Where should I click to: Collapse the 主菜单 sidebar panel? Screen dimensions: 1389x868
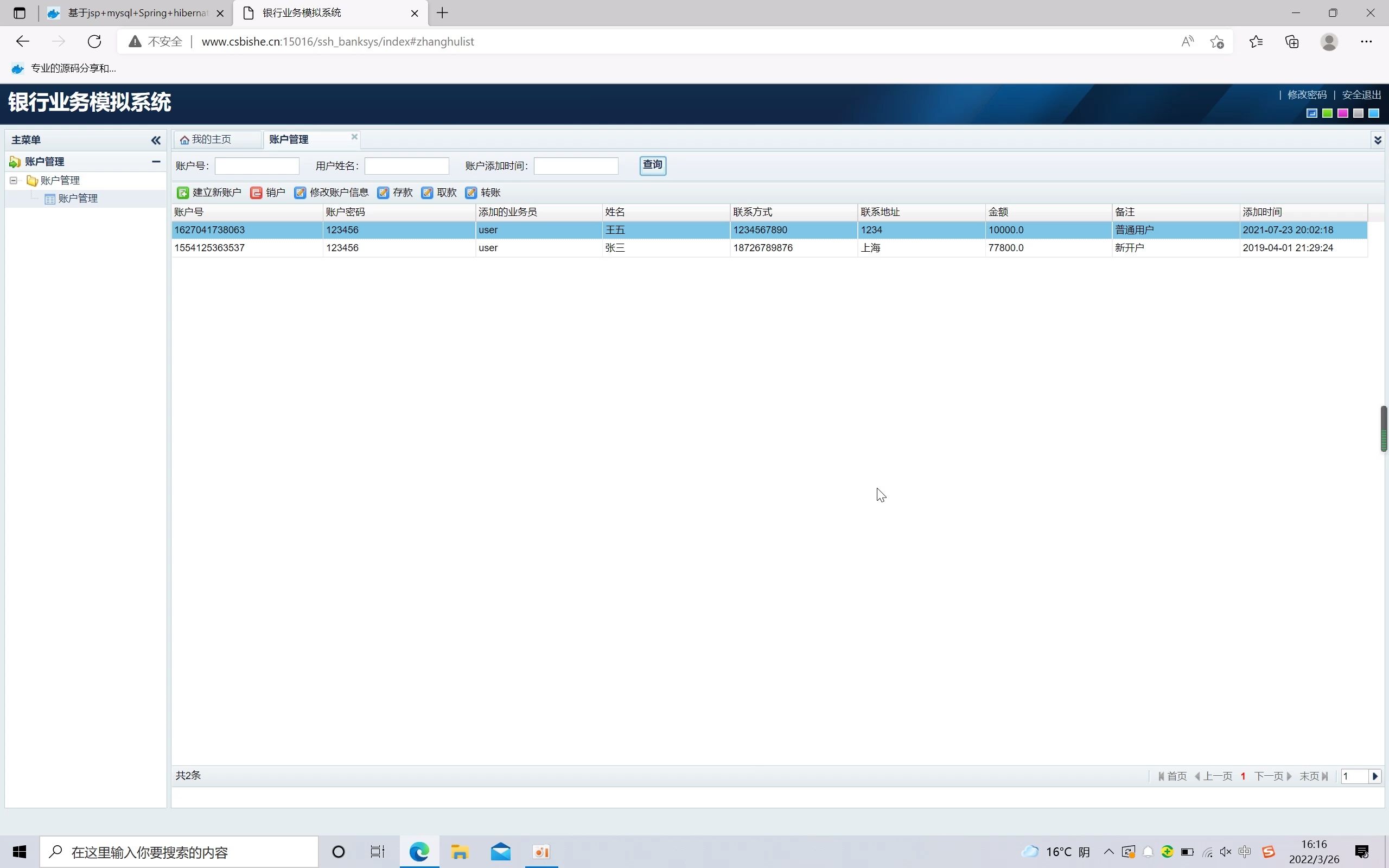[x=156, y=140]
